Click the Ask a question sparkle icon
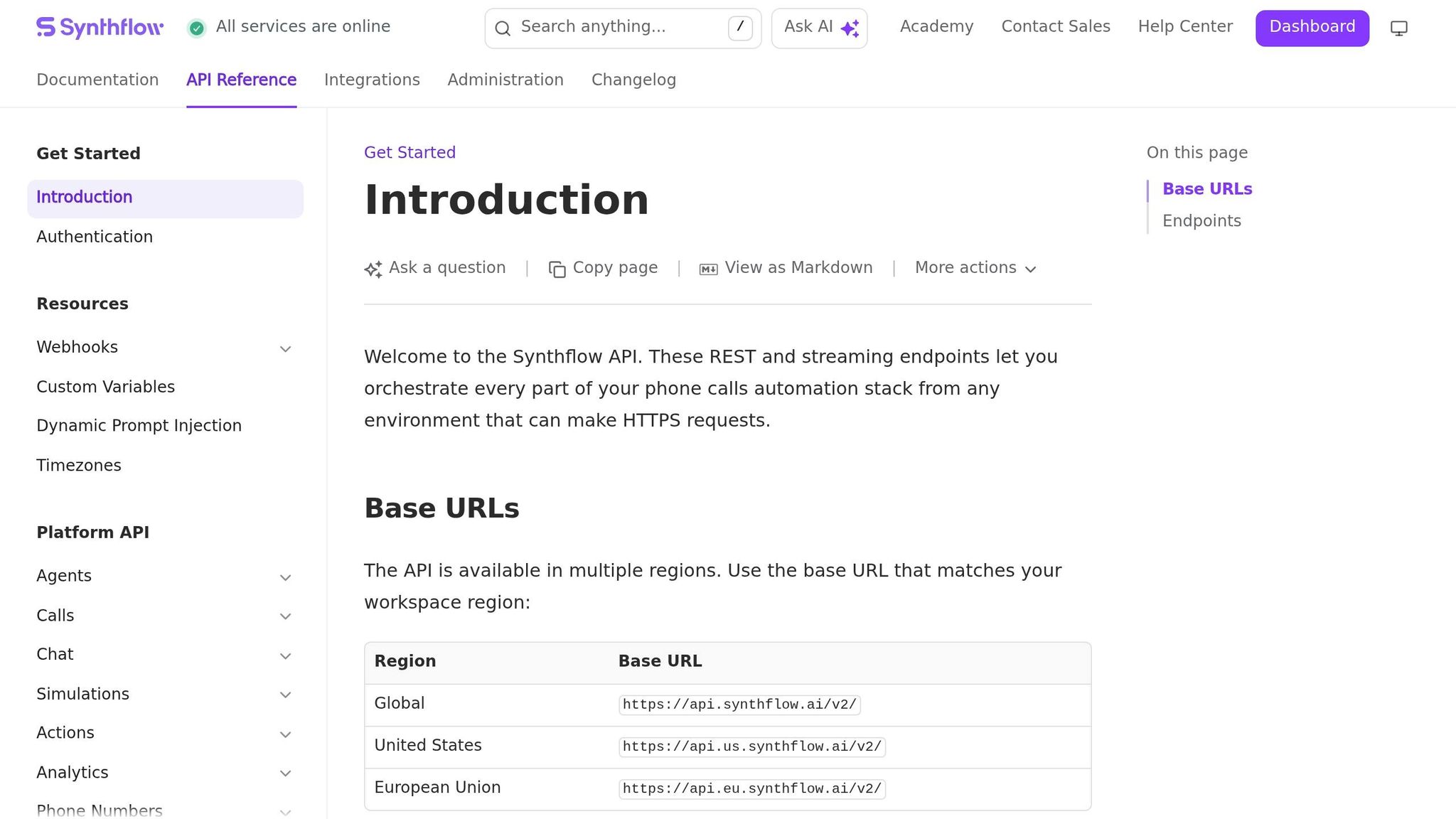Viewport: 1456px width, 819px height. 373,269
